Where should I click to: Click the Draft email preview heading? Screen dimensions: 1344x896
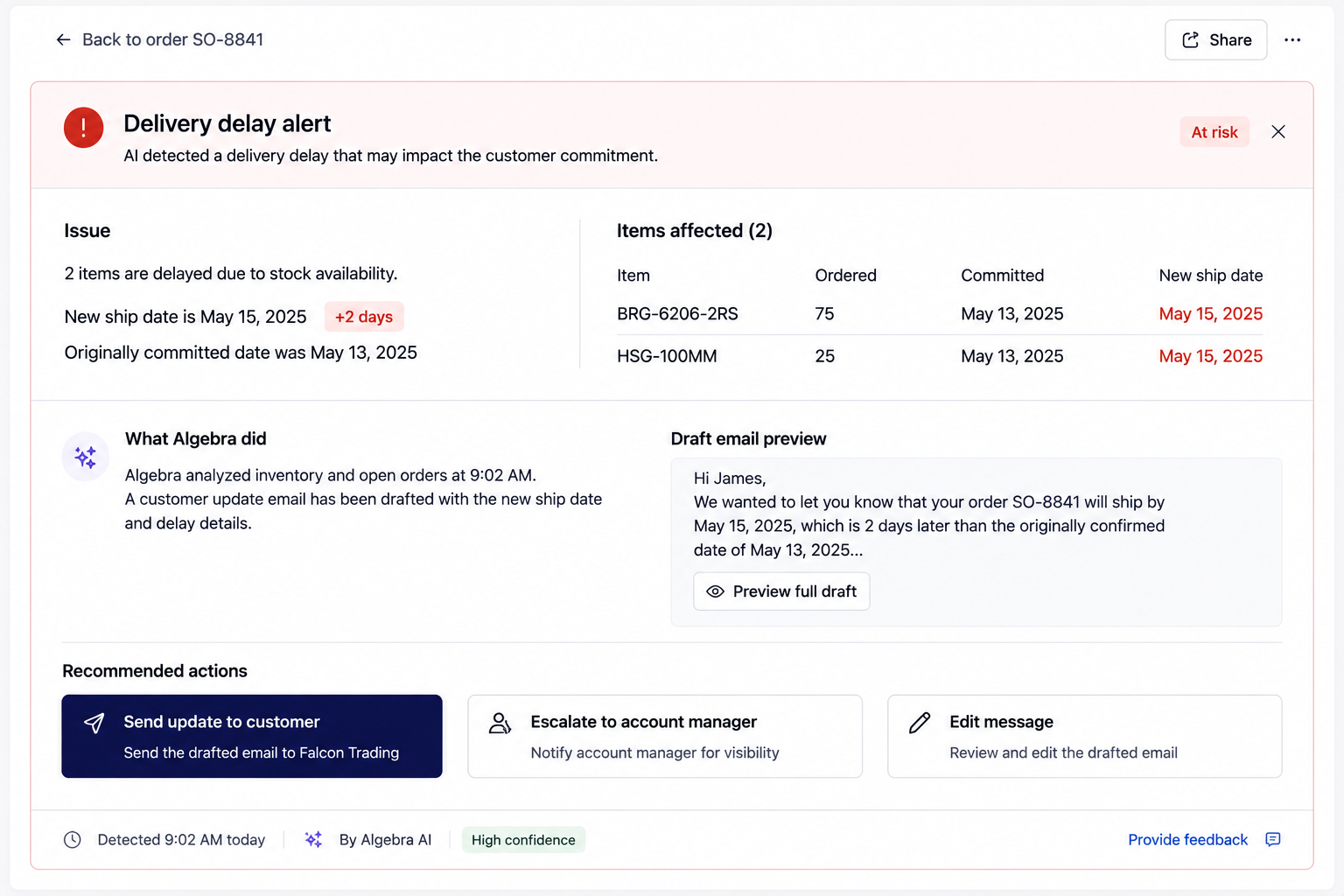pyautogui.click(x=748, y=439)
